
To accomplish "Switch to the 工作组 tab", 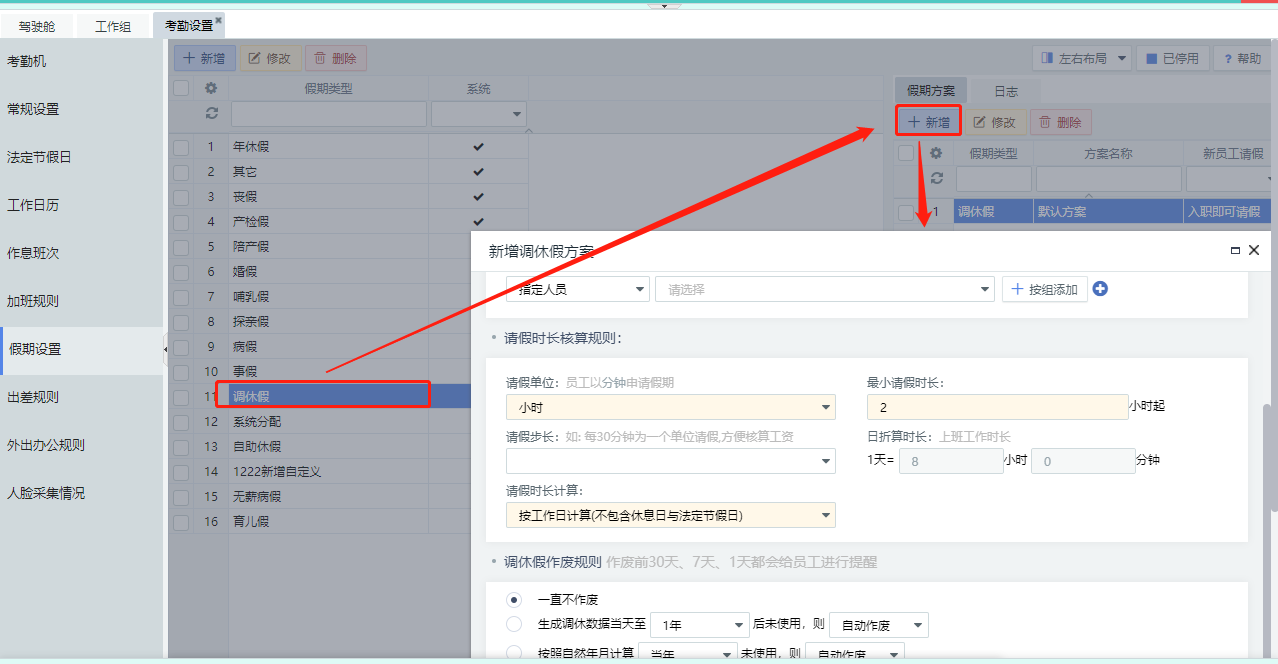I will tap(113, 26).
